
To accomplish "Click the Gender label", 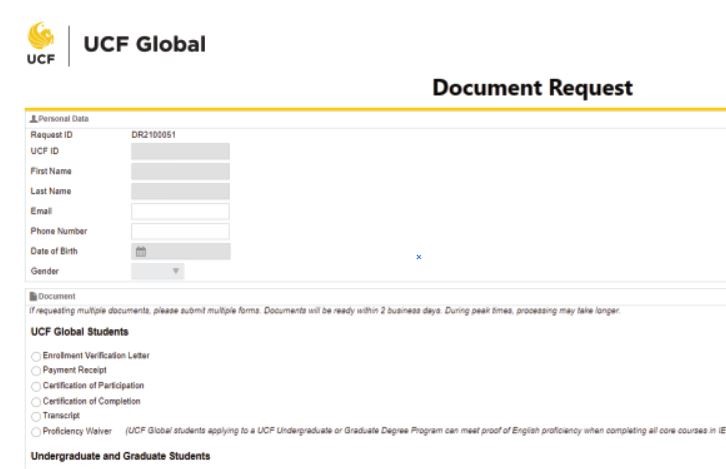I will click(x=44, y=271).
